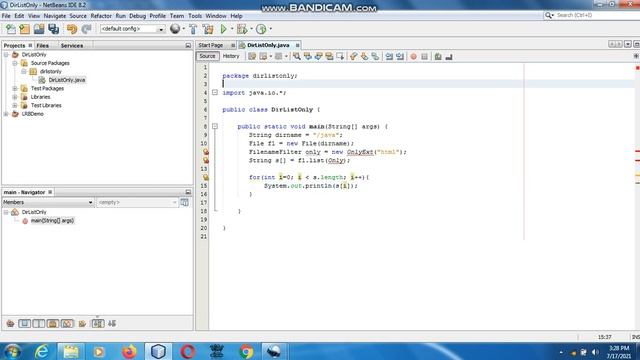The image size is (640, 360).
Task: Collapse the DirListOnly project node
Action: 6,55
